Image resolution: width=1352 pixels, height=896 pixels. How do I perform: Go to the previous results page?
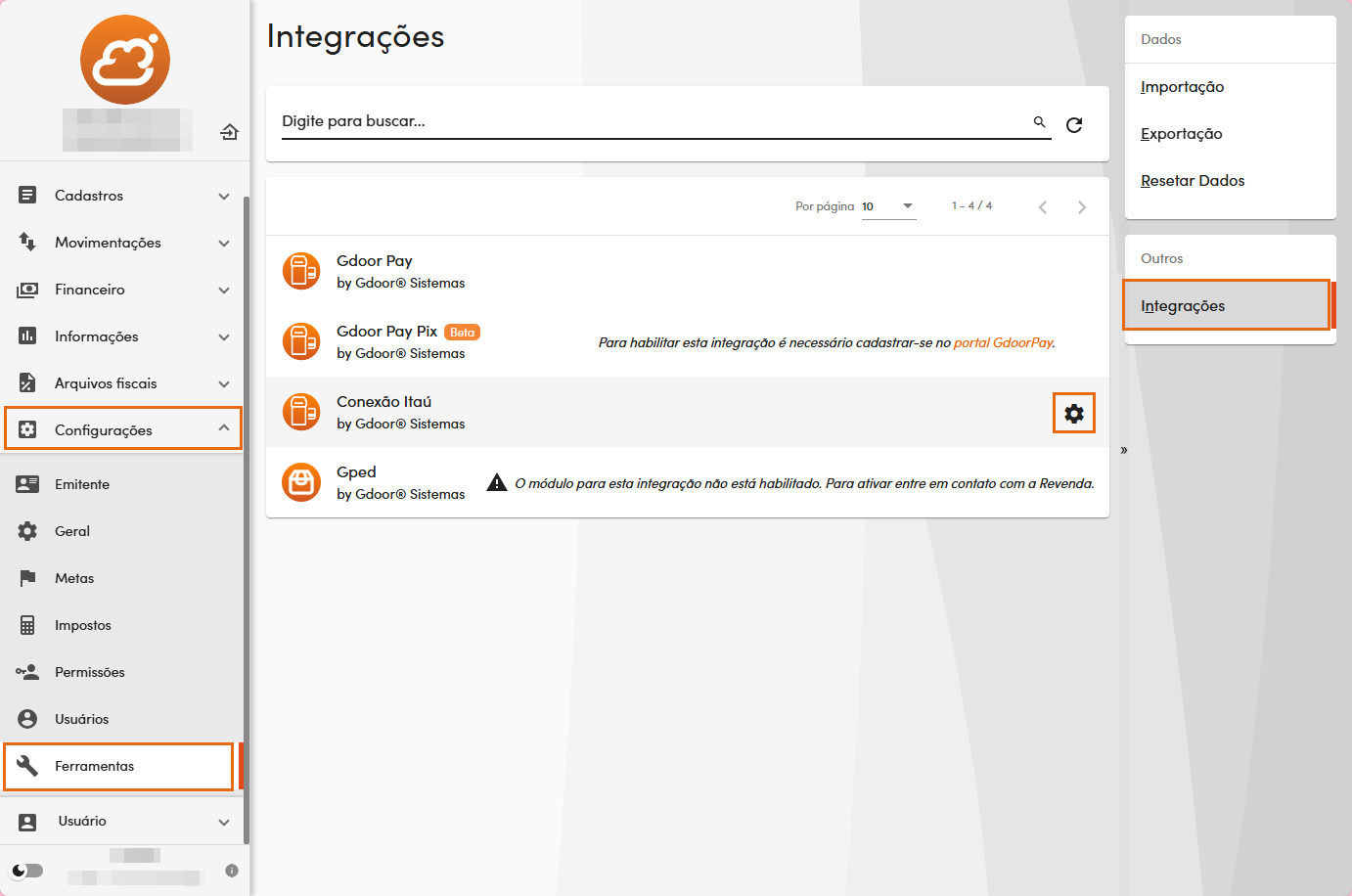point(1043,207)
